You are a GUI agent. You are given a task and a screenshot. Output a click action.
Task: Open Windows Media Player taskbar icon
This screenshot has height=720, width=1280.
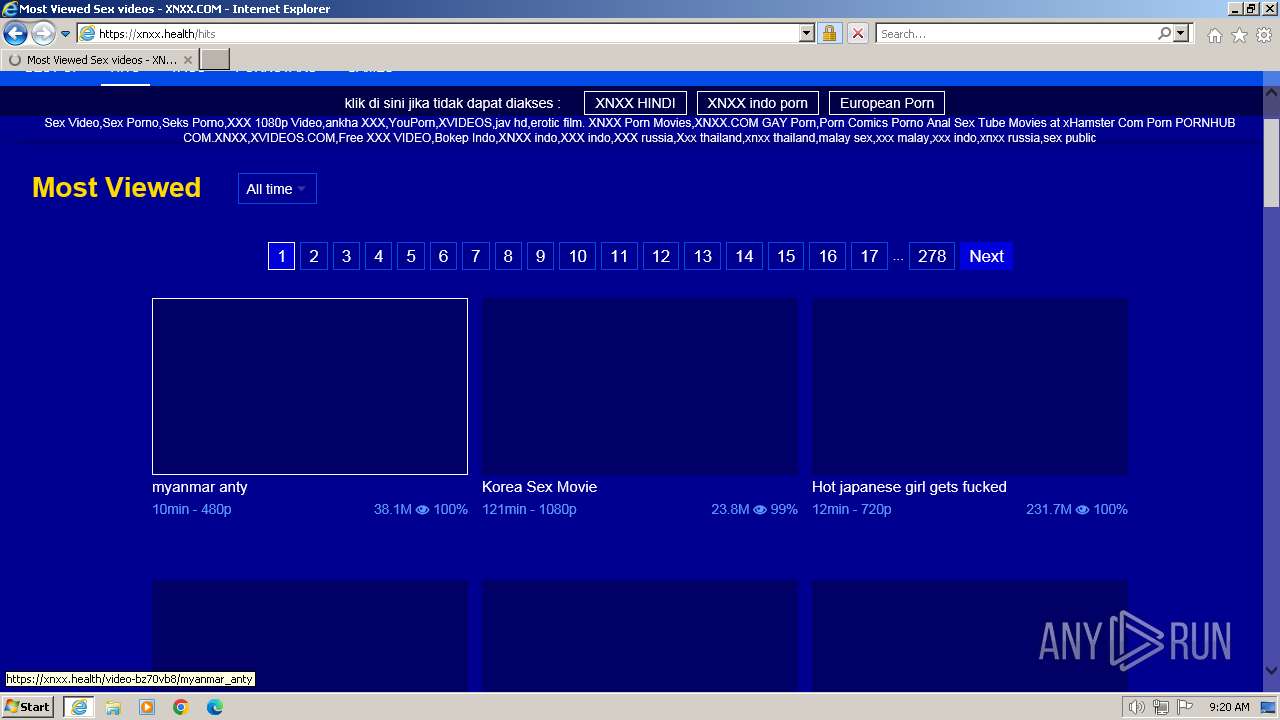tap(147, 707)
